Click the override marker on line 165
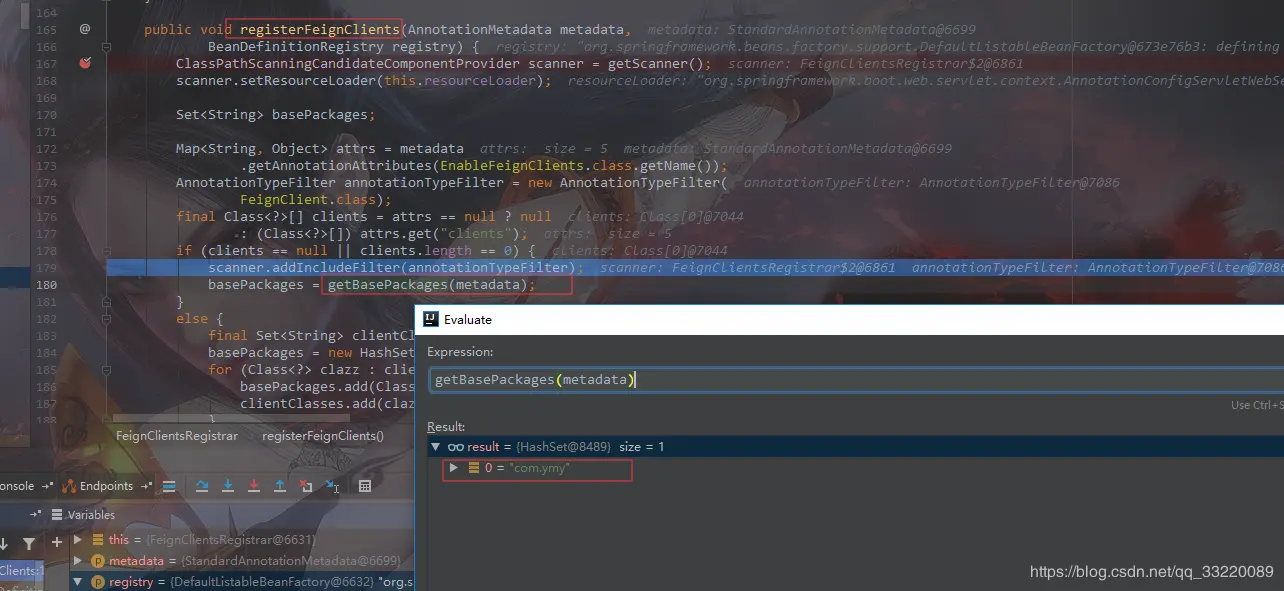The width and height of the screenshot is (1284, 591). (x=85, y=29)
